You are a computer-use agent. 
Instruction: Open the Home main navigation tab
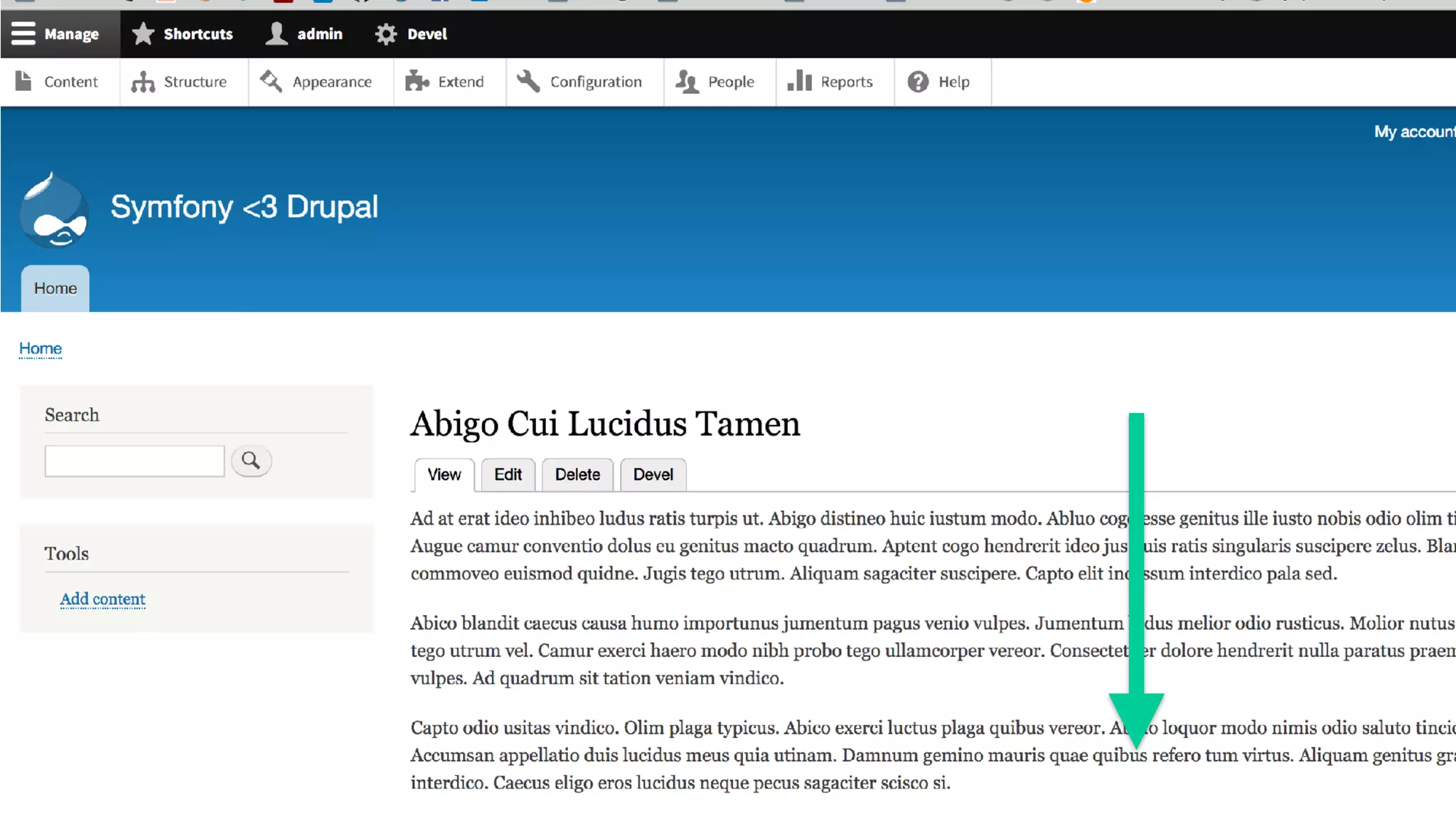(x=55, y=288)
